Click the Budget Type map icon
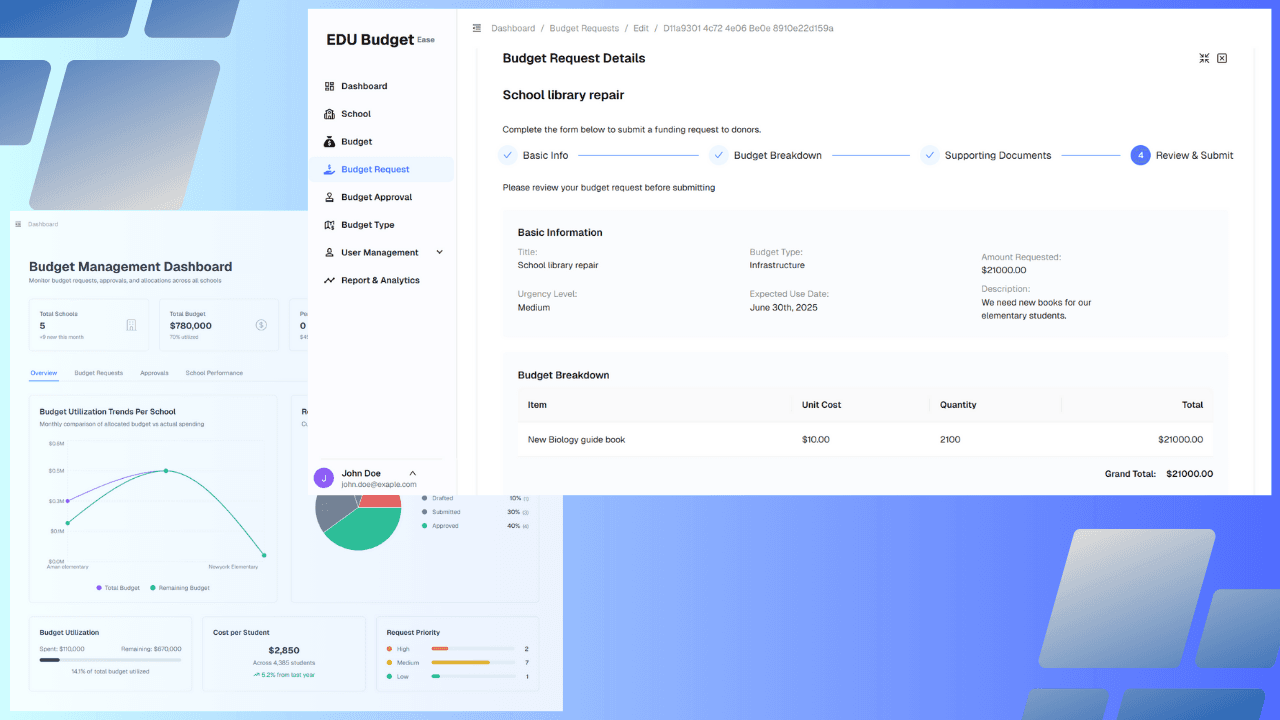The image size is (1280, 720). [329, 225]
